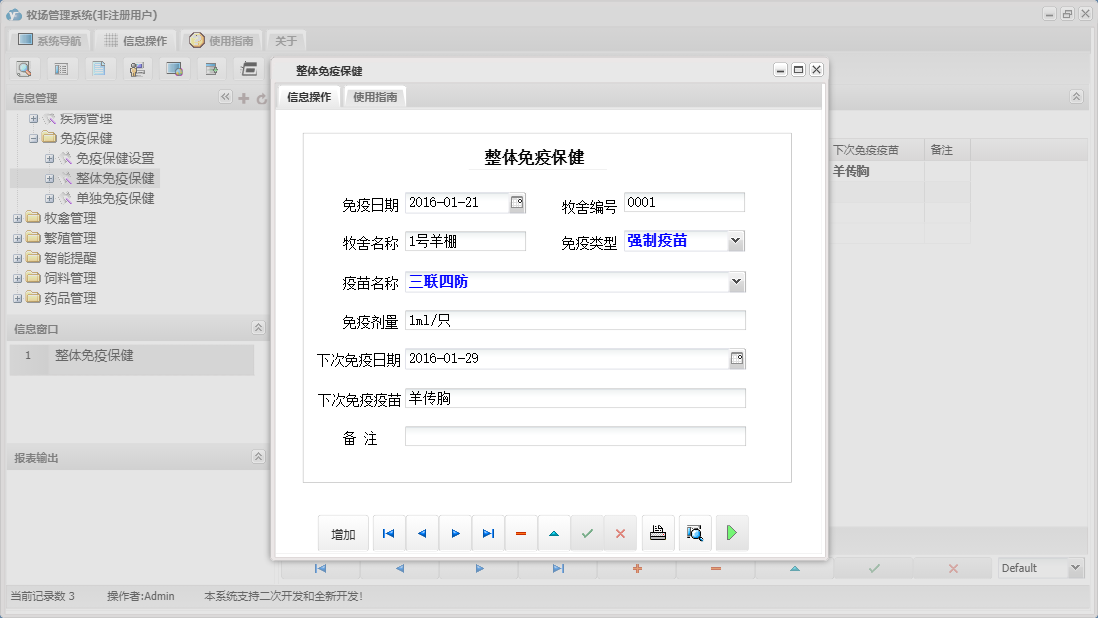The height and width of the screenshot is (618, 1098).
Task: Confirm changes with the green checkmark
Action: [x=588, y=532]
